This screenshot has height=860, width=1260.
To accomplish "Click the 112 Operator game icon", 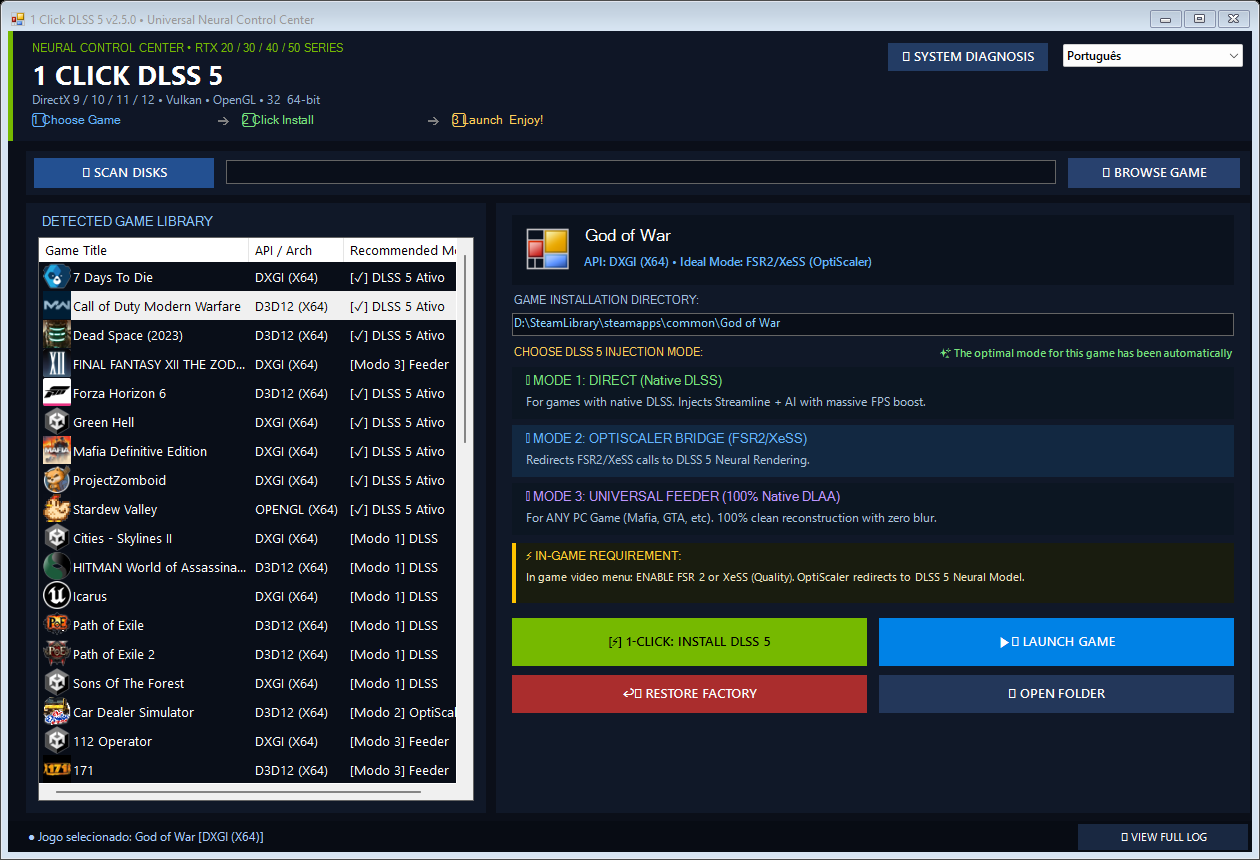I will [56, 741].
